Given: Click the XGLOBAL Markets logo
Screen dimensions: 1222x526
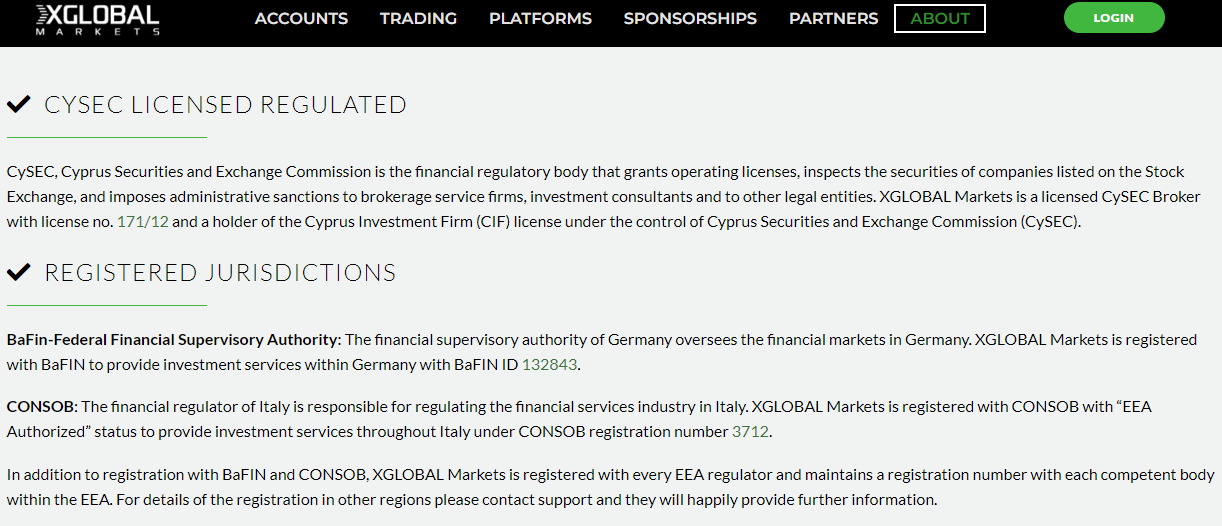Looking at the screenshot, I should (97, 19).
